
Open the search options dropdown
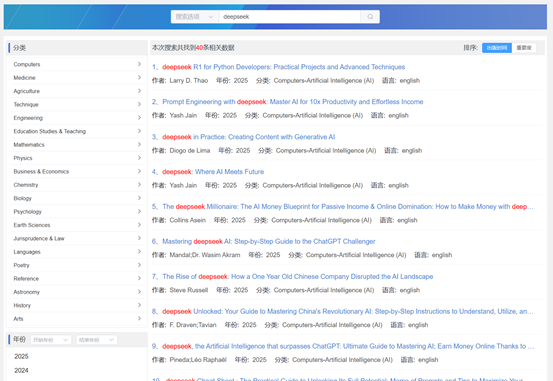click(x=195, y=17)
